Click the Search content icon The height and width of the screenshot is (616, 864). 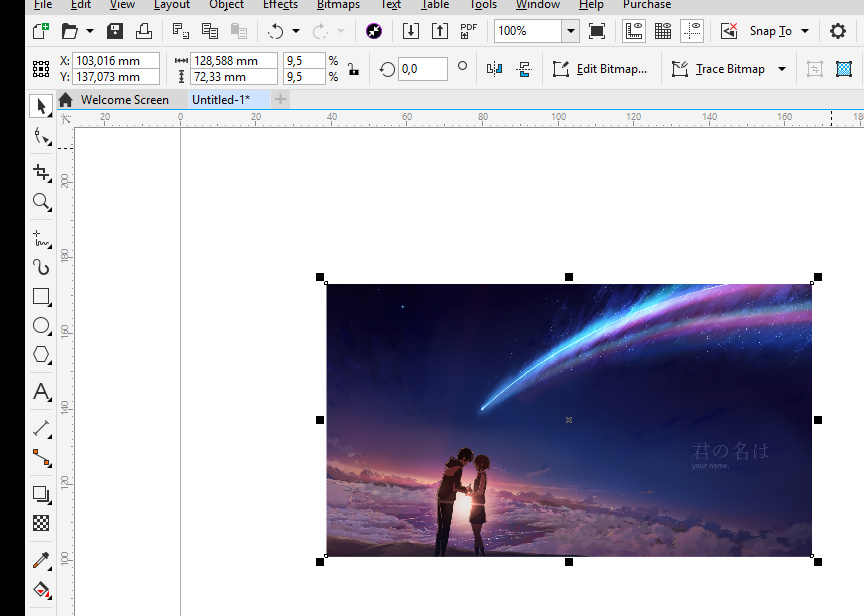point(374,31)
